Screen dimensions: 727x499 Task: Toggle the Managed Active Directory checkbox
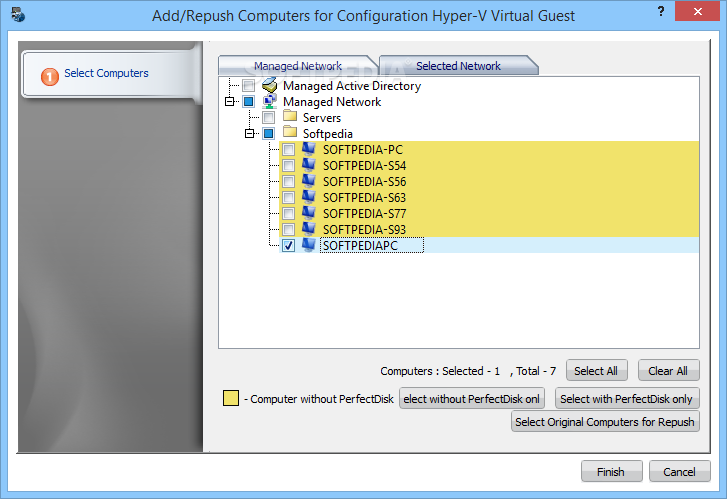[249, 85]
